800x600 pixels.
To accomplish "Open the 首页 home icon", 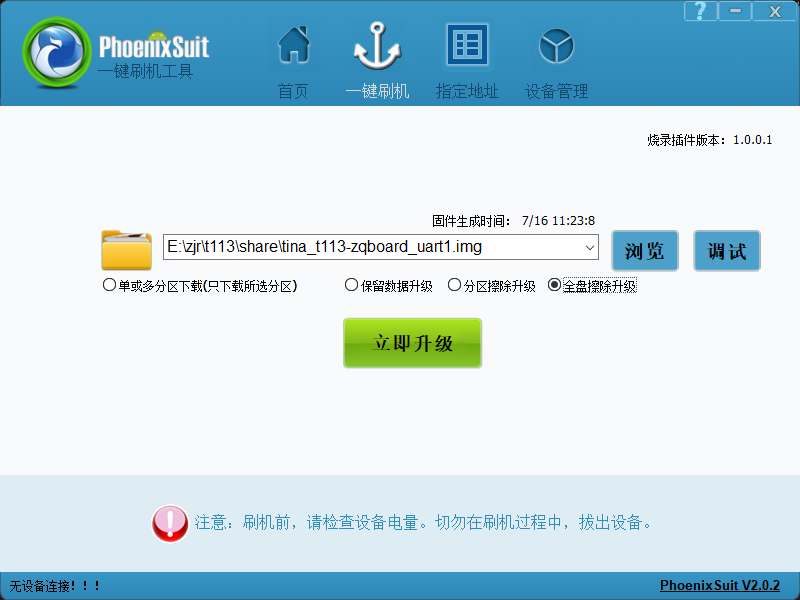I will point(293,46).
